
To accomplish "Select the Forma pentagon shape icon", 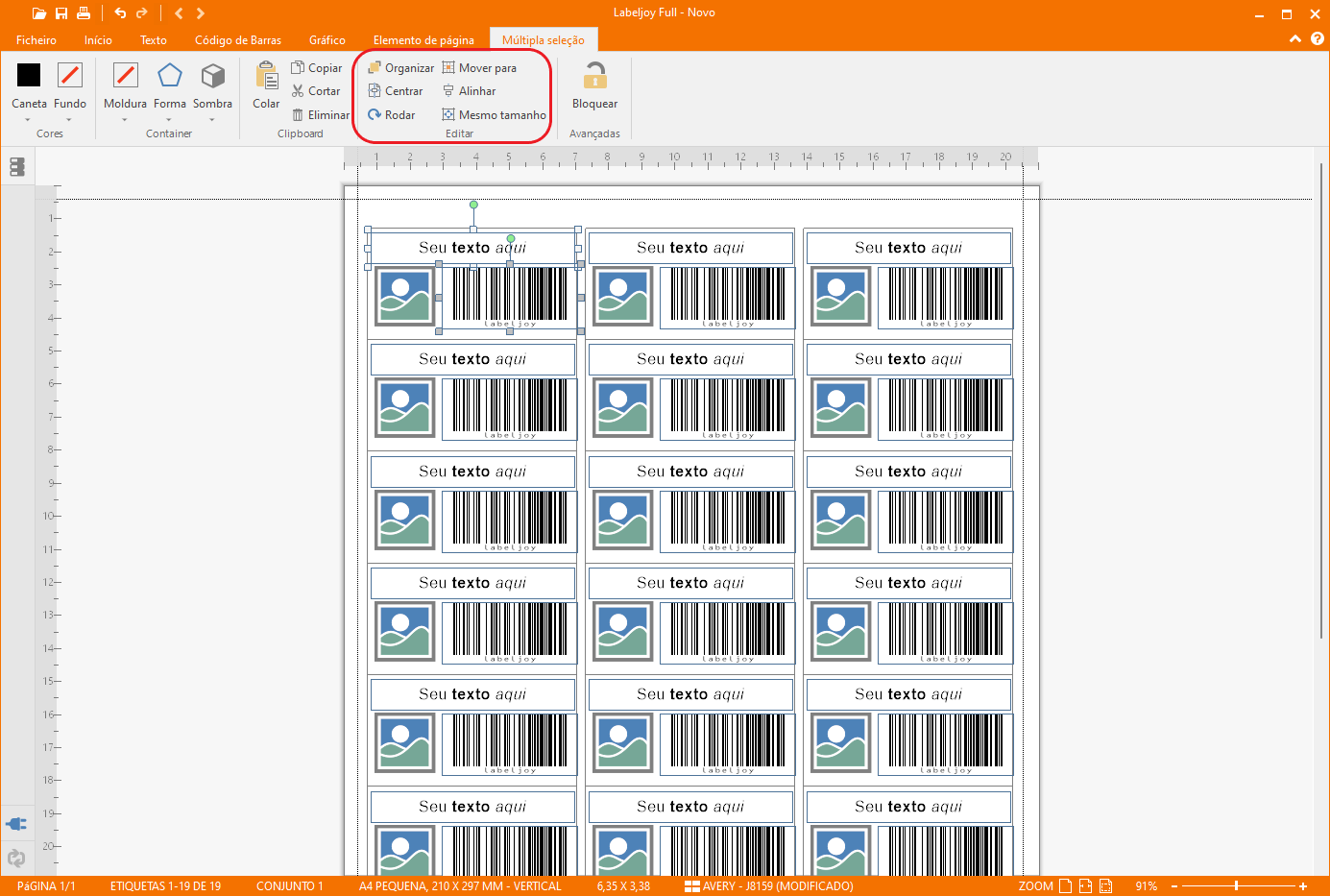I will tap(170, 75).
